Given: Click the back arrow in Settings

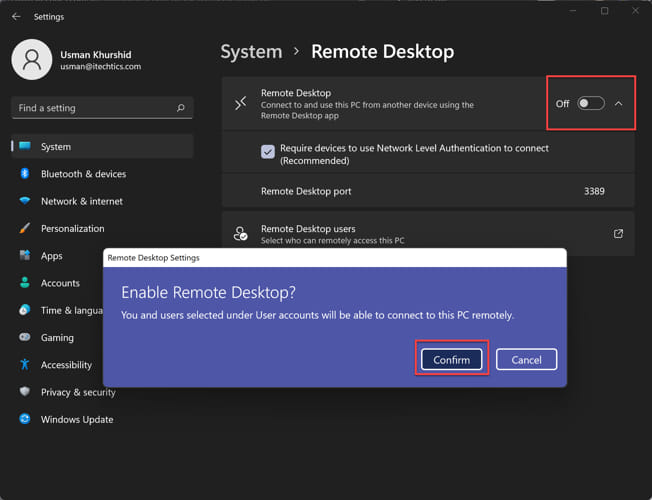Looking at the screenshot, I should pyautogui.click(x=16, y=17).
